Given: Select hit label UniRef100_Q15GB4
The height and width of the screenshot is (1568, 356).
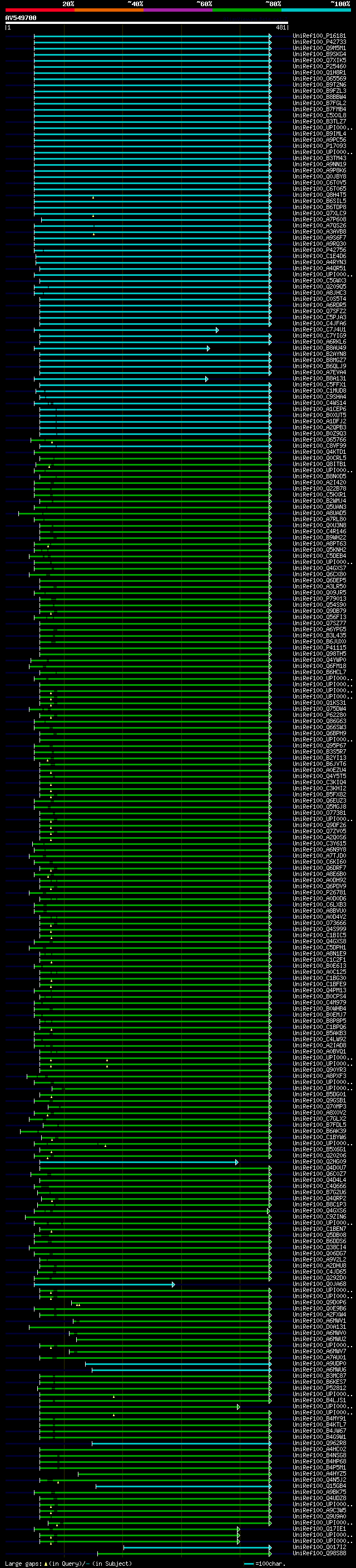Looking at the screenshot, I should [x=319, y=1486].
